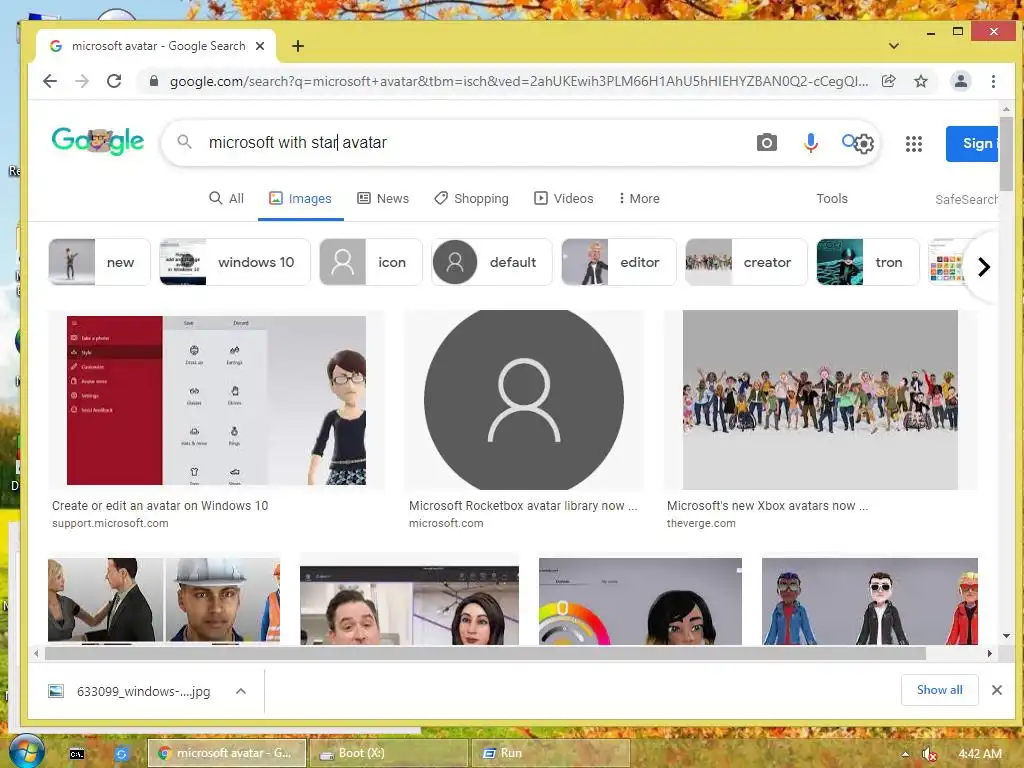Expand the download item options chevron
Screen dimensions: 1024x768
241,691
